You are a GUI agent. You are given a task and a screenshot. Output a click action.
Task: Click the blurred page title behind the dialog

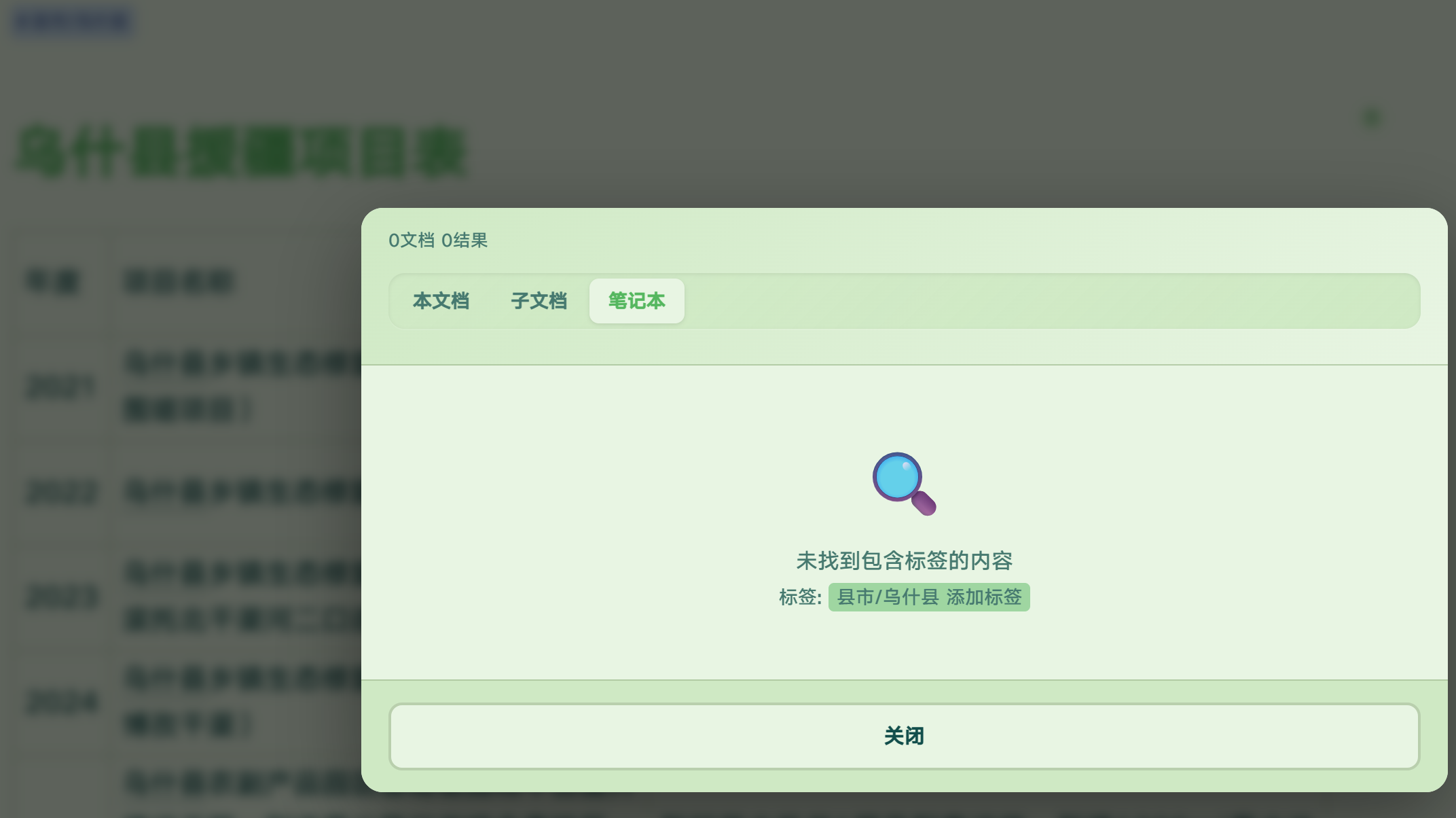pos(241,152)
